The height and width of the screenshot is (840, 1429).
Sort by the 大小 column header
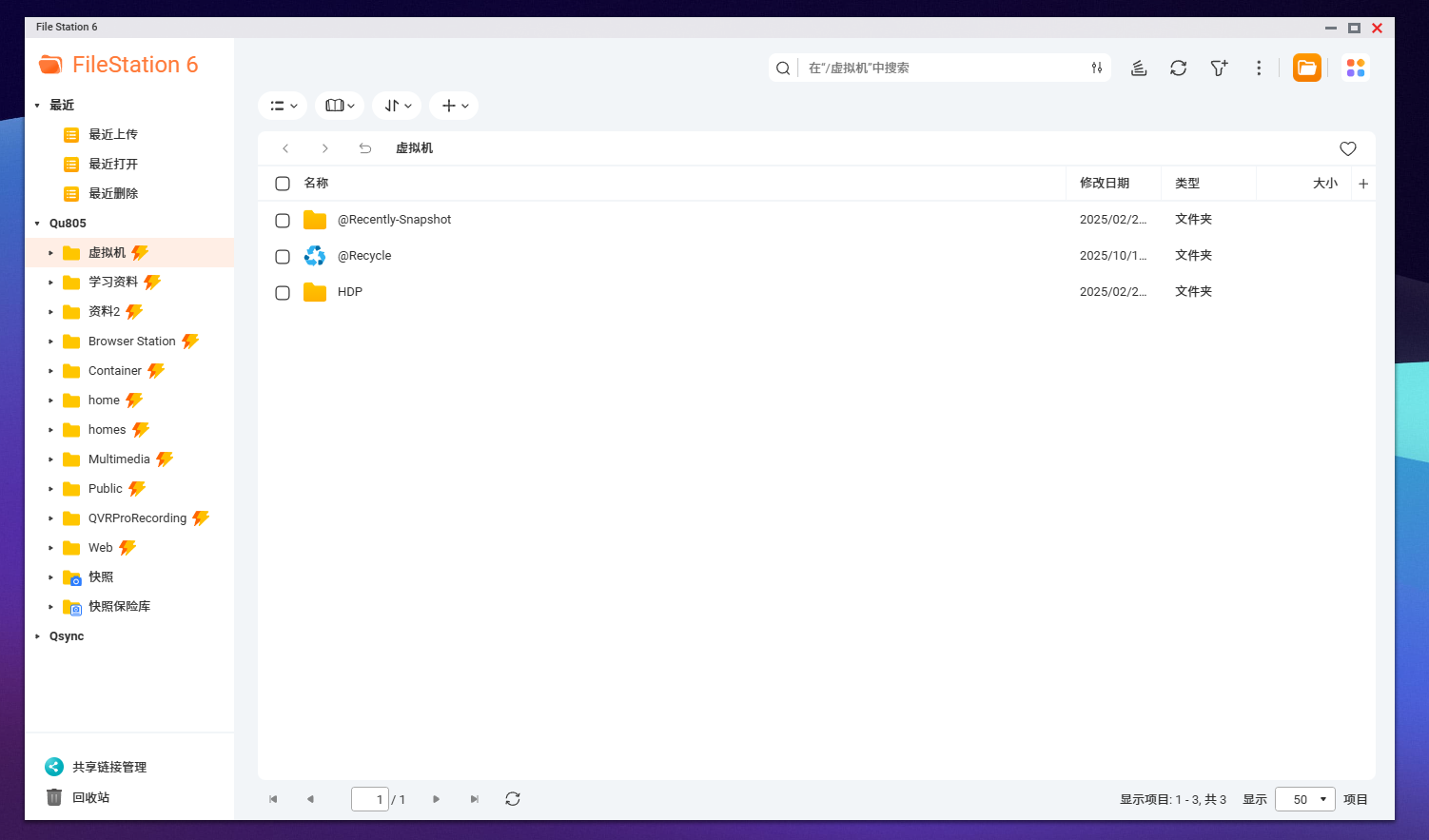1325,184
